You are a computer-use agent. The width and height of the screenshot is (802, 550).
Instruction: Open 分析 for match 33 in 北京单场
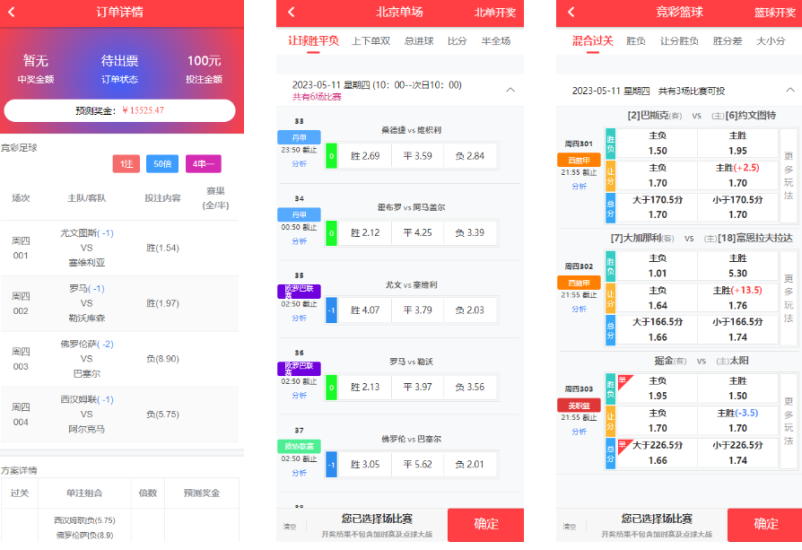coord(299,165)
